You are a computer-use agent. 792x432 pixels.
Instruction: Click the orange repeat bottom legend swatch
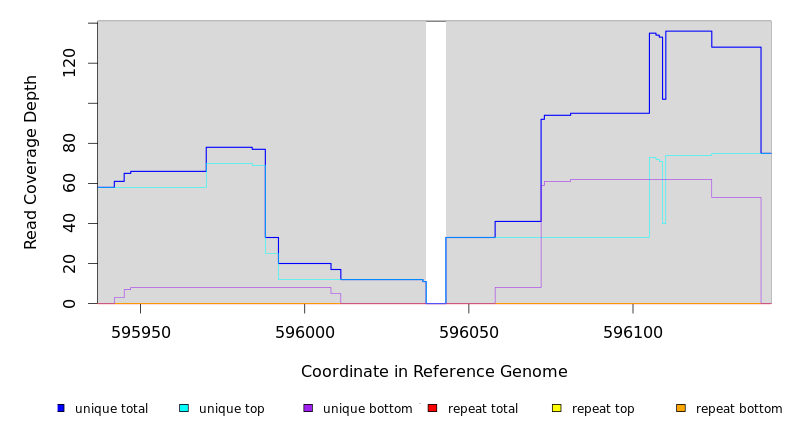(x=680, y=408)
